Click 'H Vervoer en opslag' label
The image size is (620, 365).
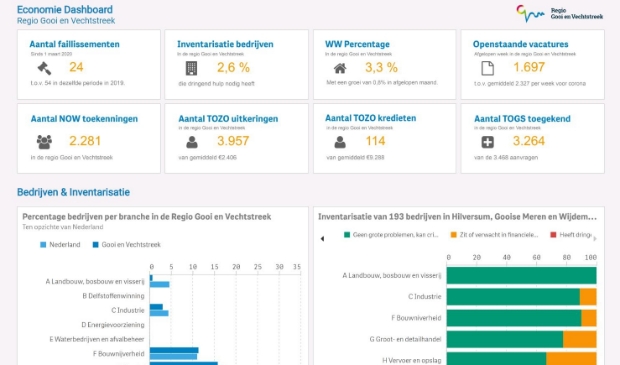click(x=412, y=360)
